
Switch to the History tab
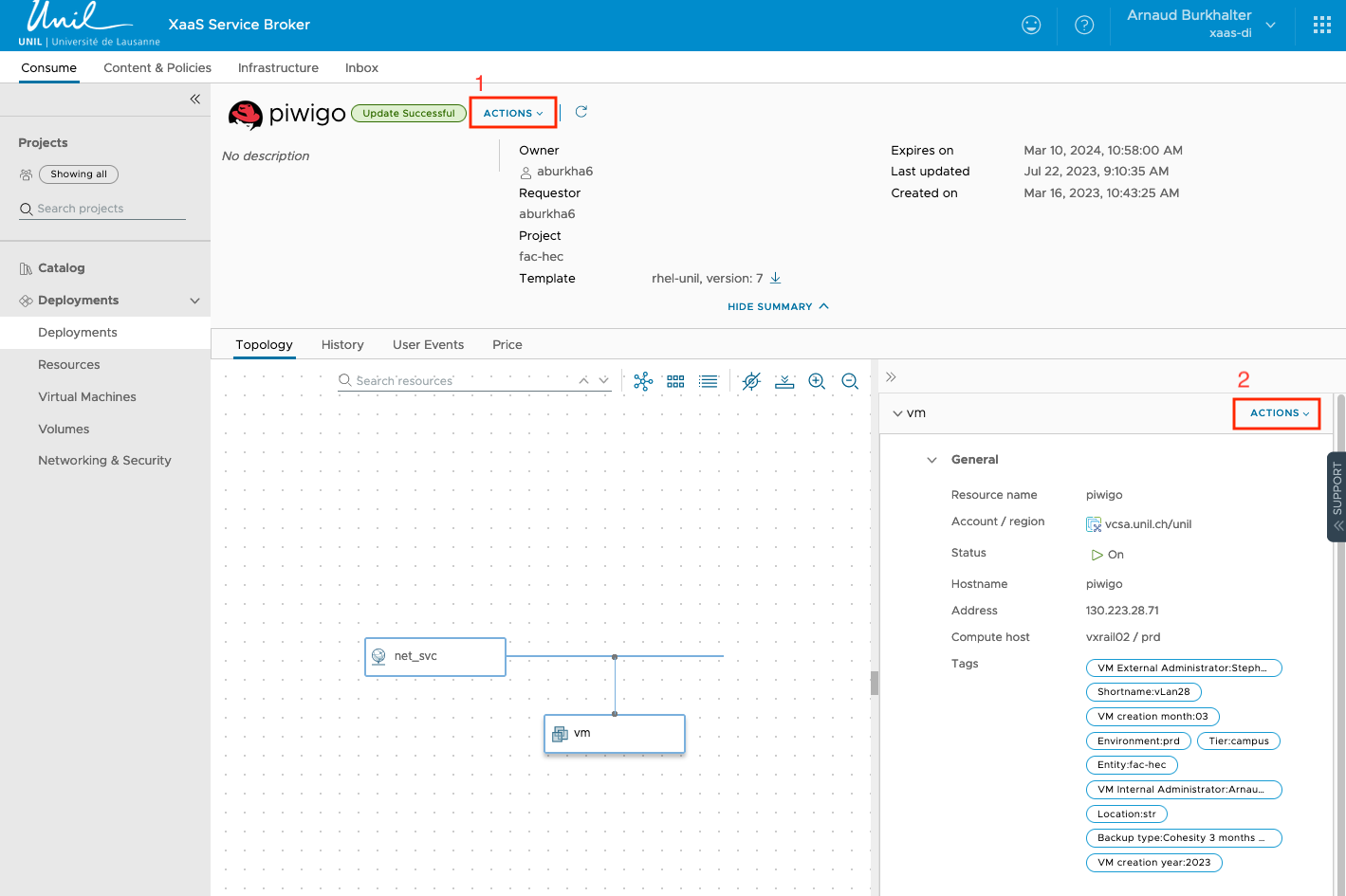click(x=342, y=345)
